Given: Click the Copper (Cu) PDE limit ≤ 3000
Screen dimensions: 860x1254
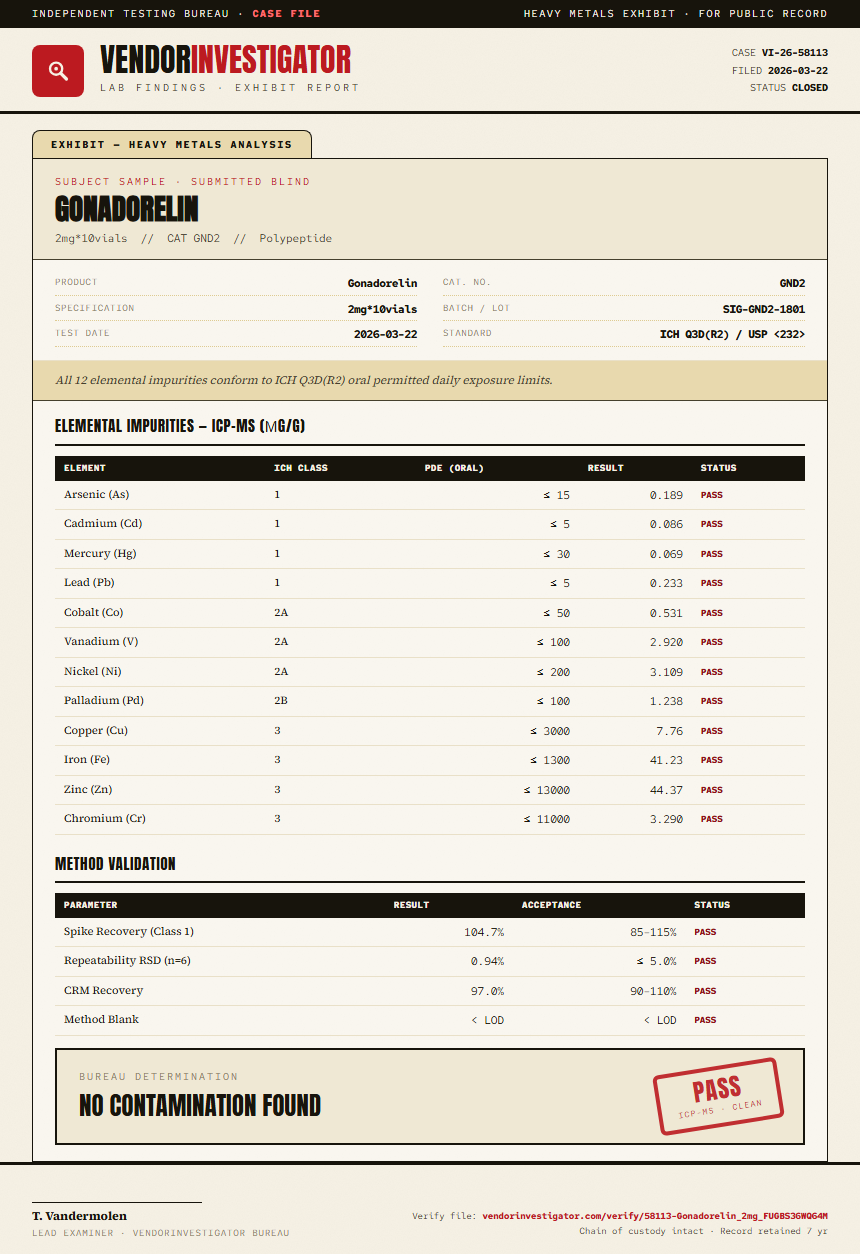Looking at the screenshot, I should point(550,731).
